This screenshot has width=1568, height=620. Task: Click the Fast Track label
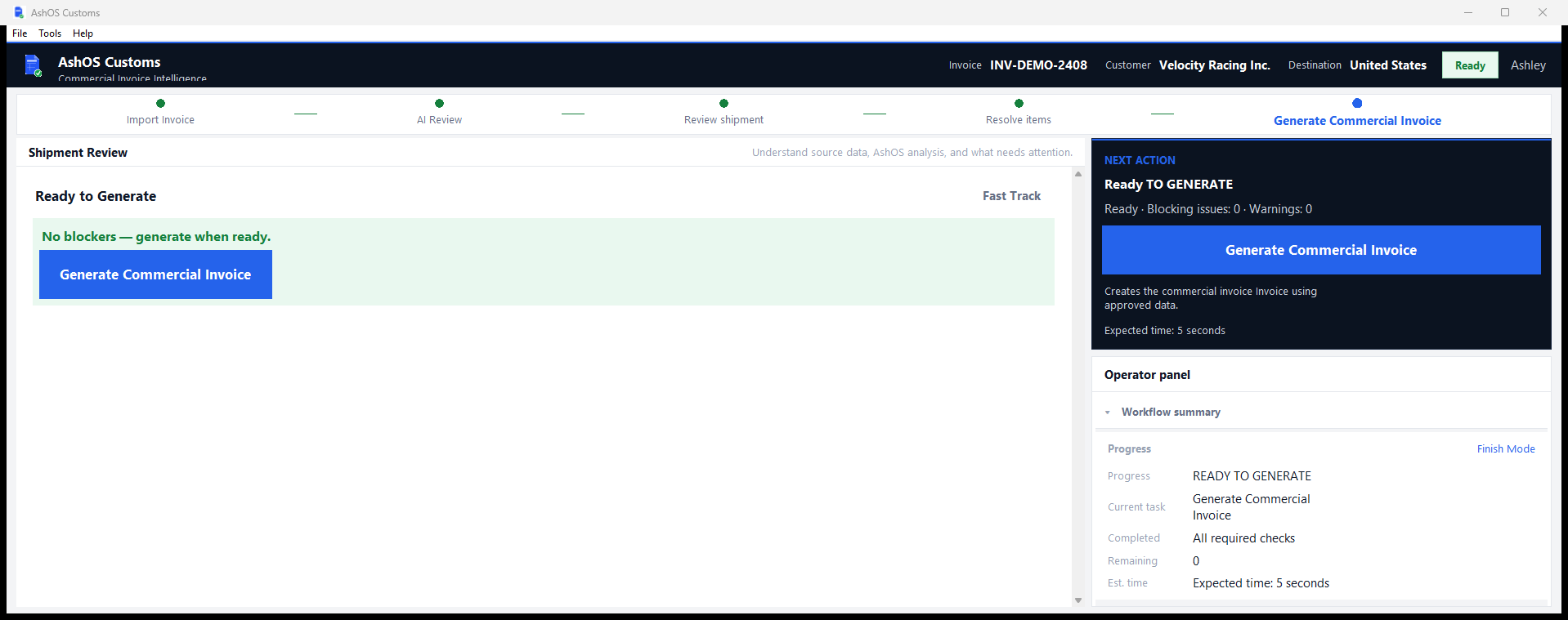(x=1011, y=196)
